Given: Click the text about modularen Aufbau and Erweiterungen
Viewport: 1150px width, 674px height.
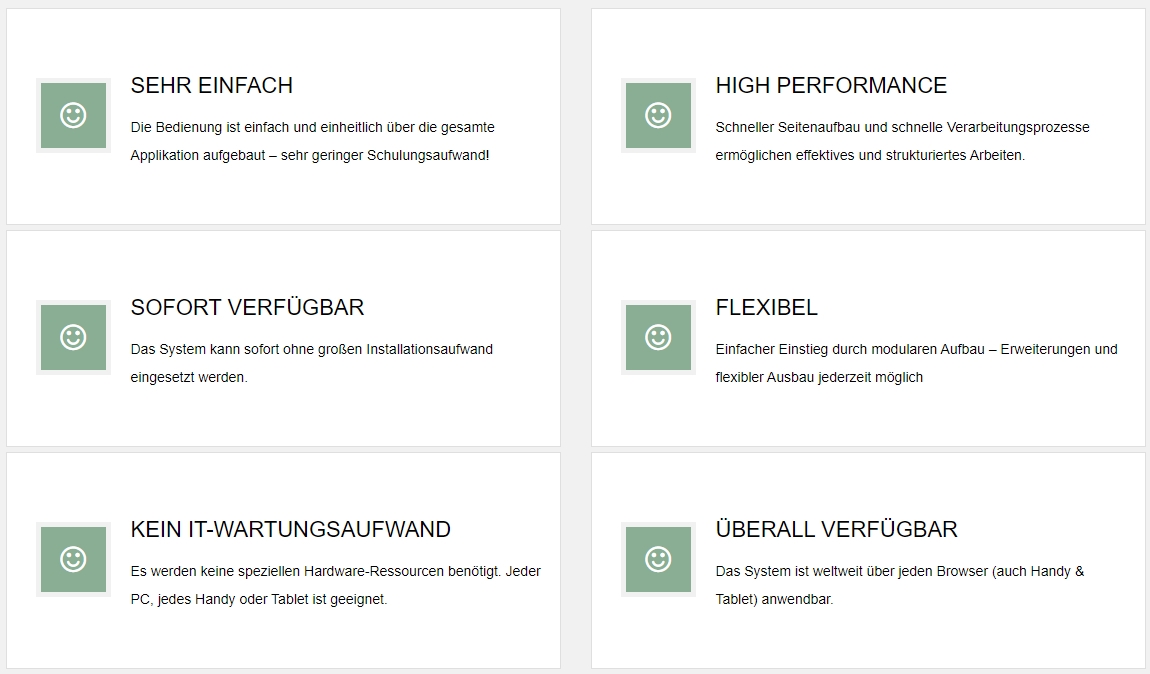Looking at the screenshot, I should pyautogui.click(x=916, y=363).
